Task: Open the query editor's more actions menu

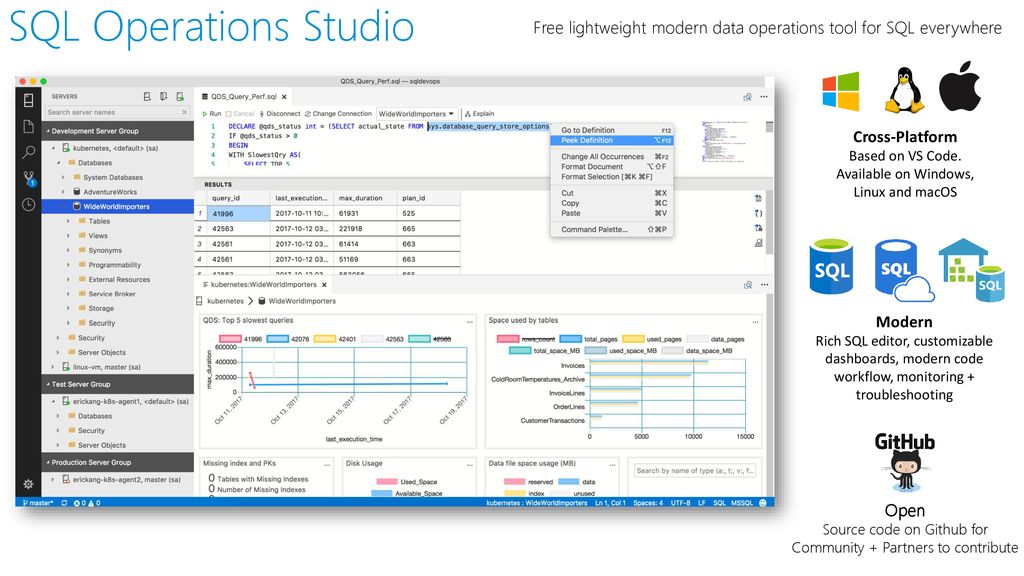Action: click(764, 97)
